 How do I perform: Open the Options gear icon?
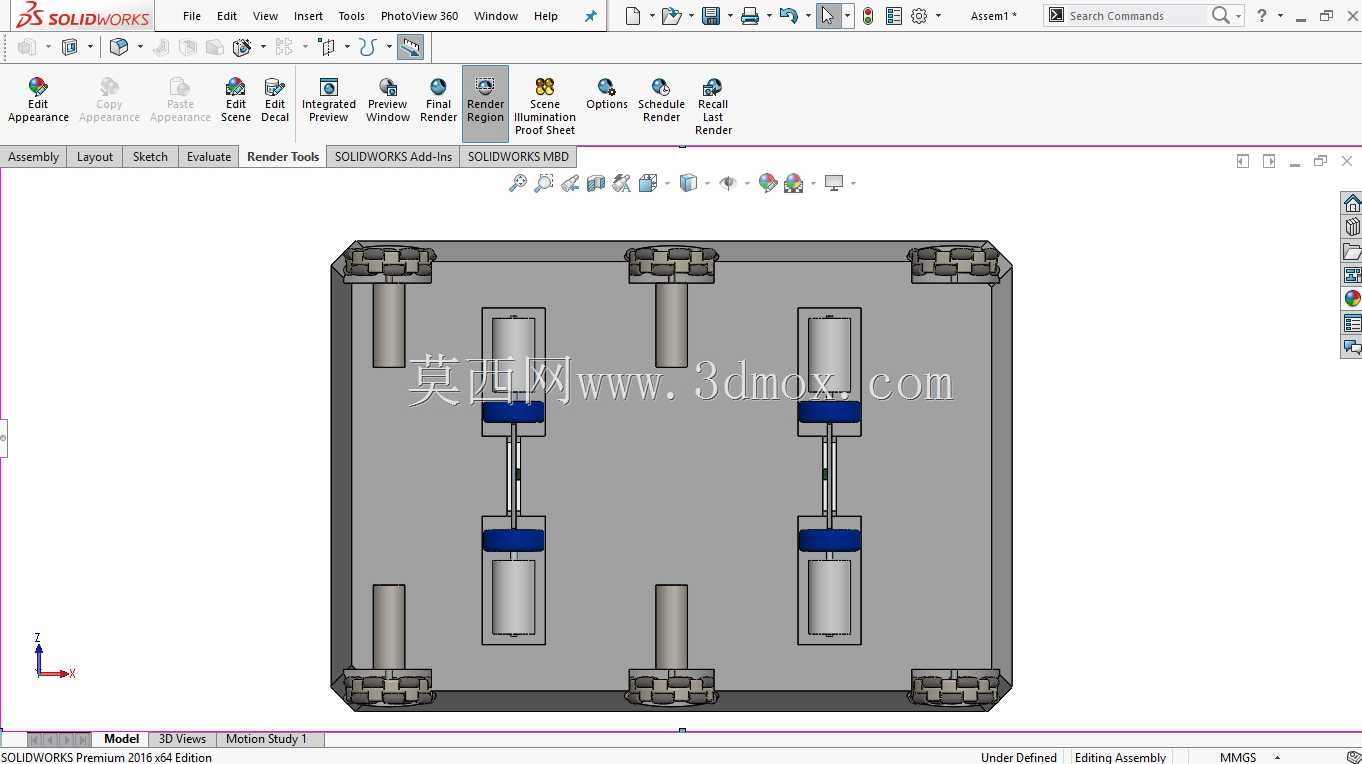point(919,16)
